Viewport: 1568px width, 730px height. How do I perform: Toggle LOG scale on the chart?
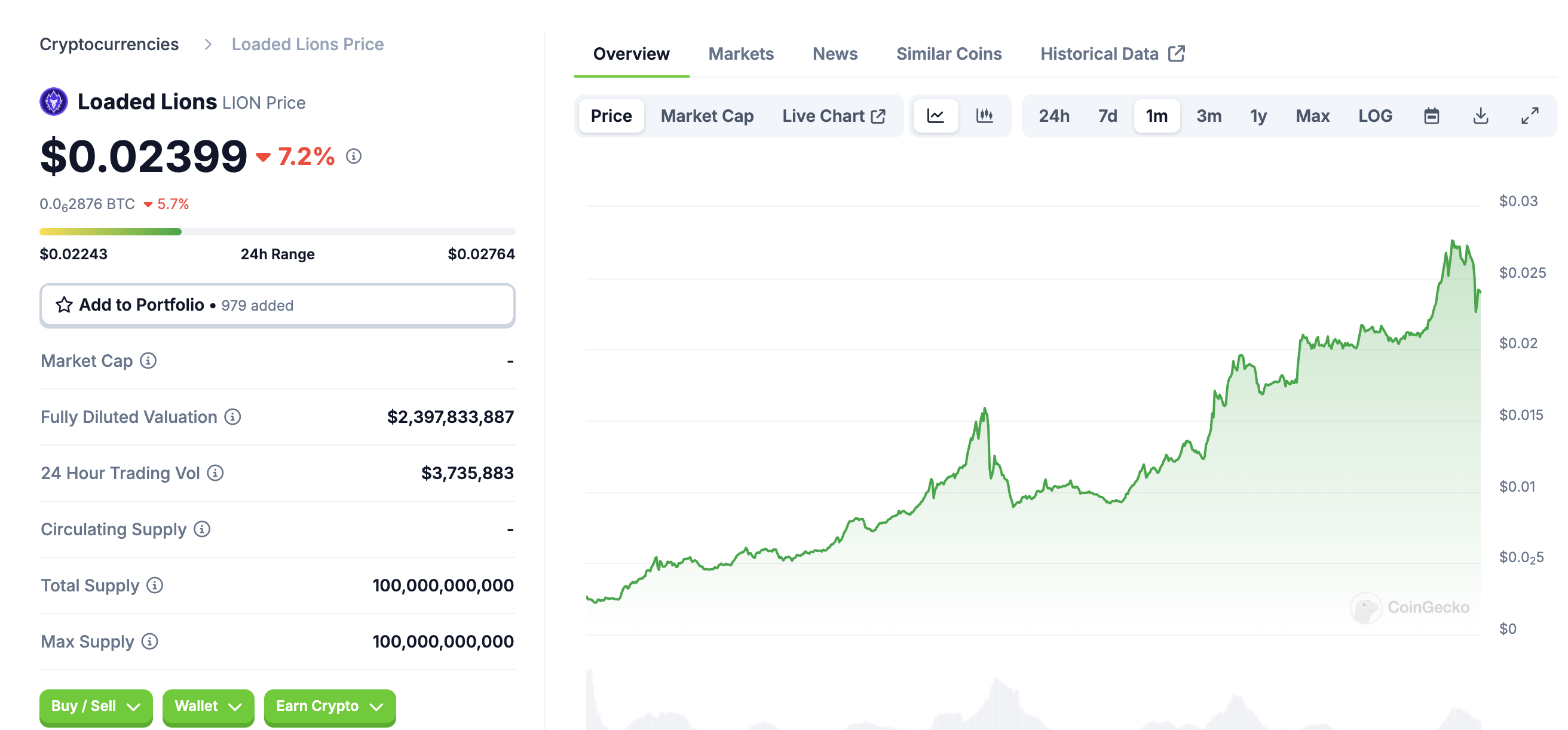click(x=1374, y=115)
